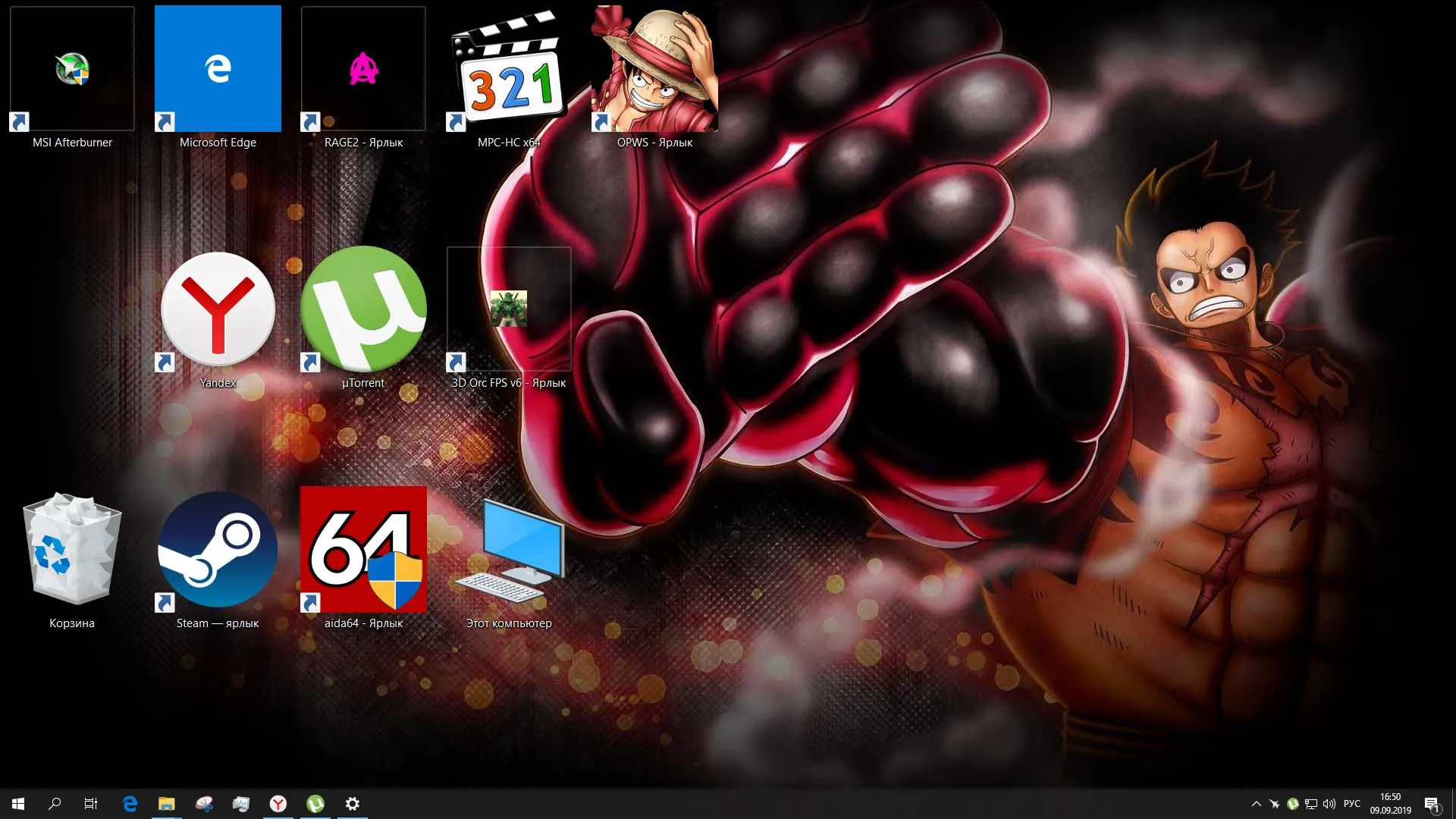1456x819 pixels.
Task: Select the Microsoft Edge desktop shortcut
Action: tap(218, 76)
